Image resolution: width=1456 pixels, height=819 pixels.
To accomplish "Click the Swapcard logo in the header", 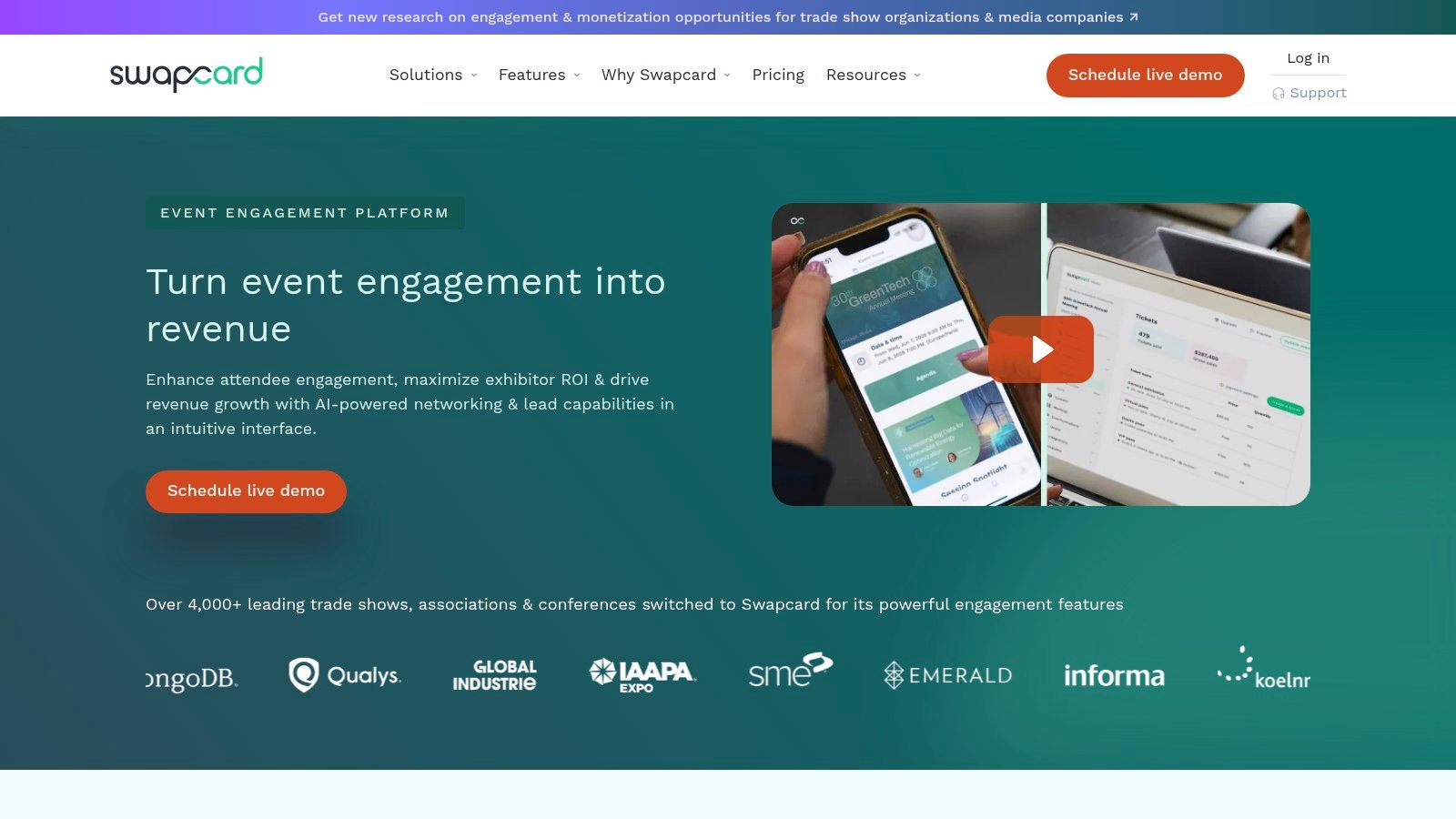I will tap(187, 75).
